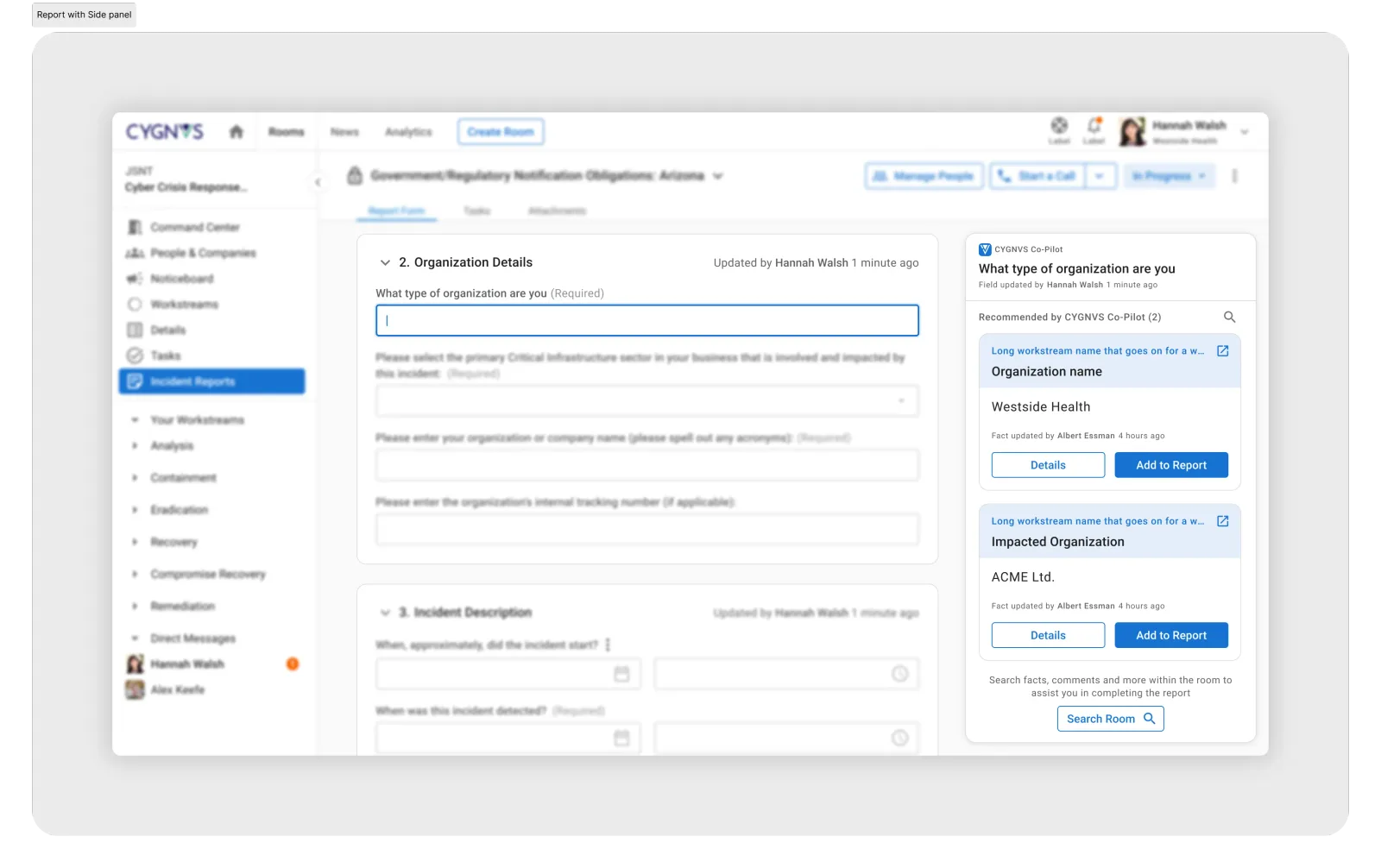1381x868 pixels.
Task: Open clock icon for incident detected time
Action: 899,739
